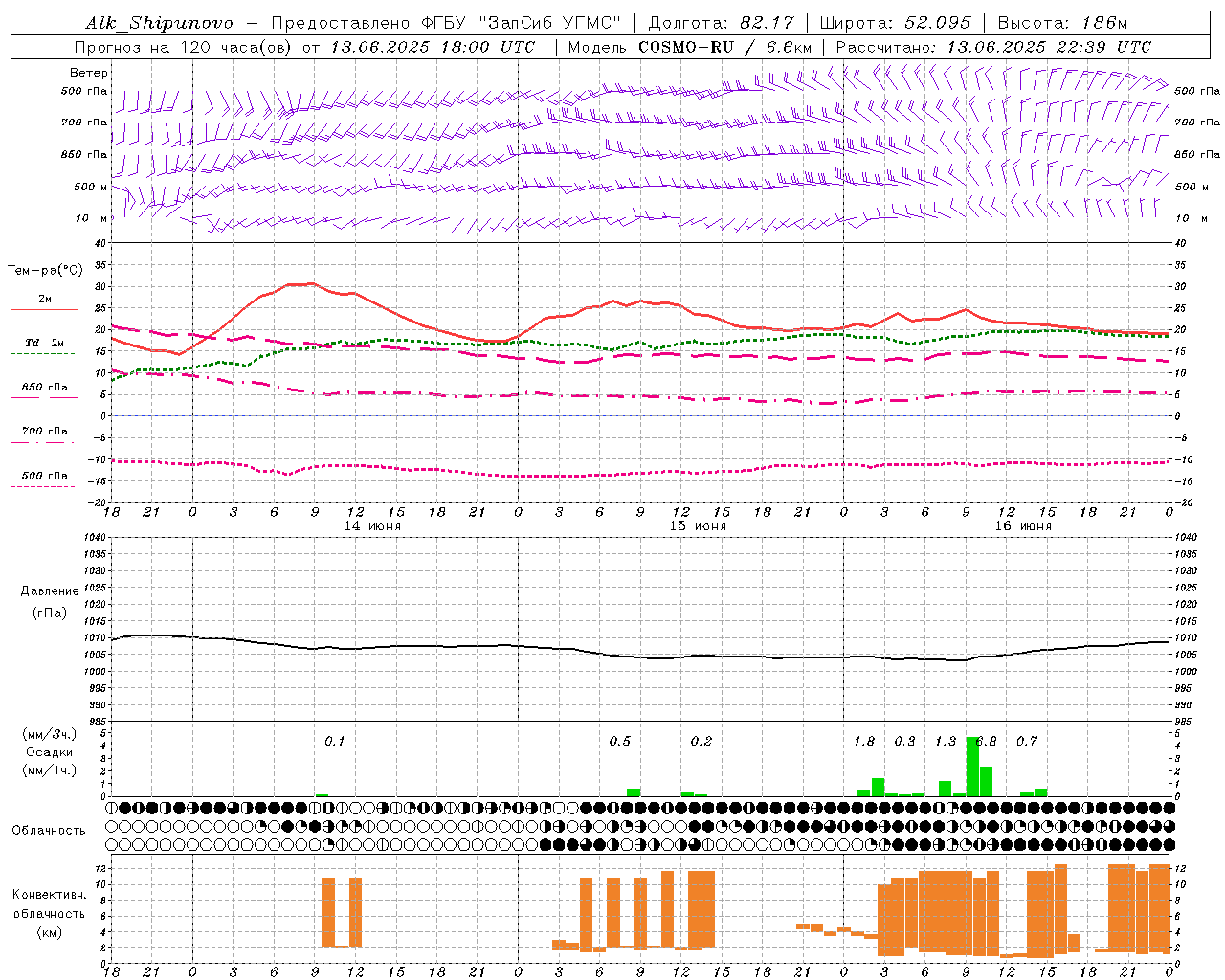Click the '14 июня' date label

click(x=372, y=526)
